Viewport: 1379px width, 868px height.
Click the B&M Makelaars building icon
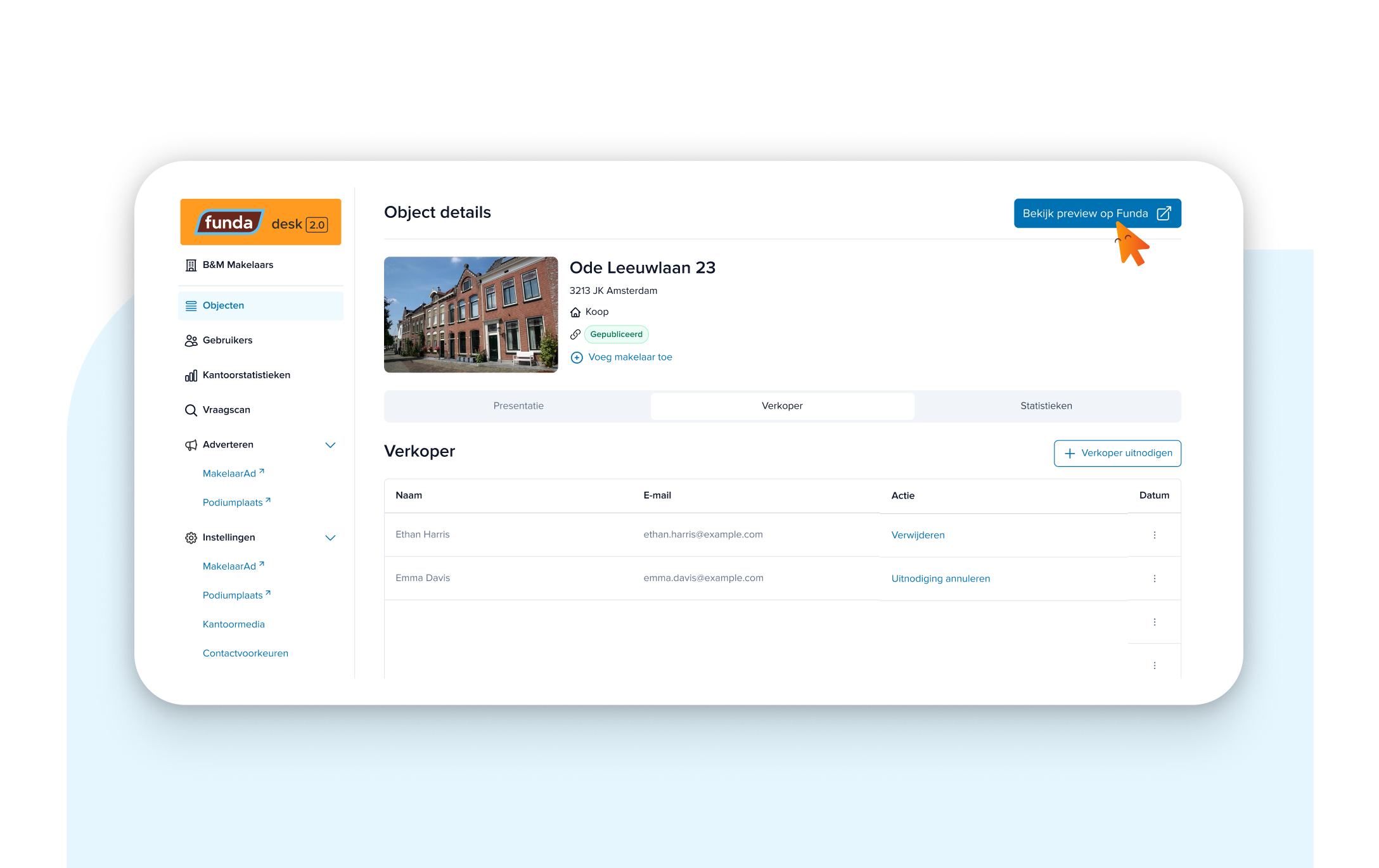point(191,265)
